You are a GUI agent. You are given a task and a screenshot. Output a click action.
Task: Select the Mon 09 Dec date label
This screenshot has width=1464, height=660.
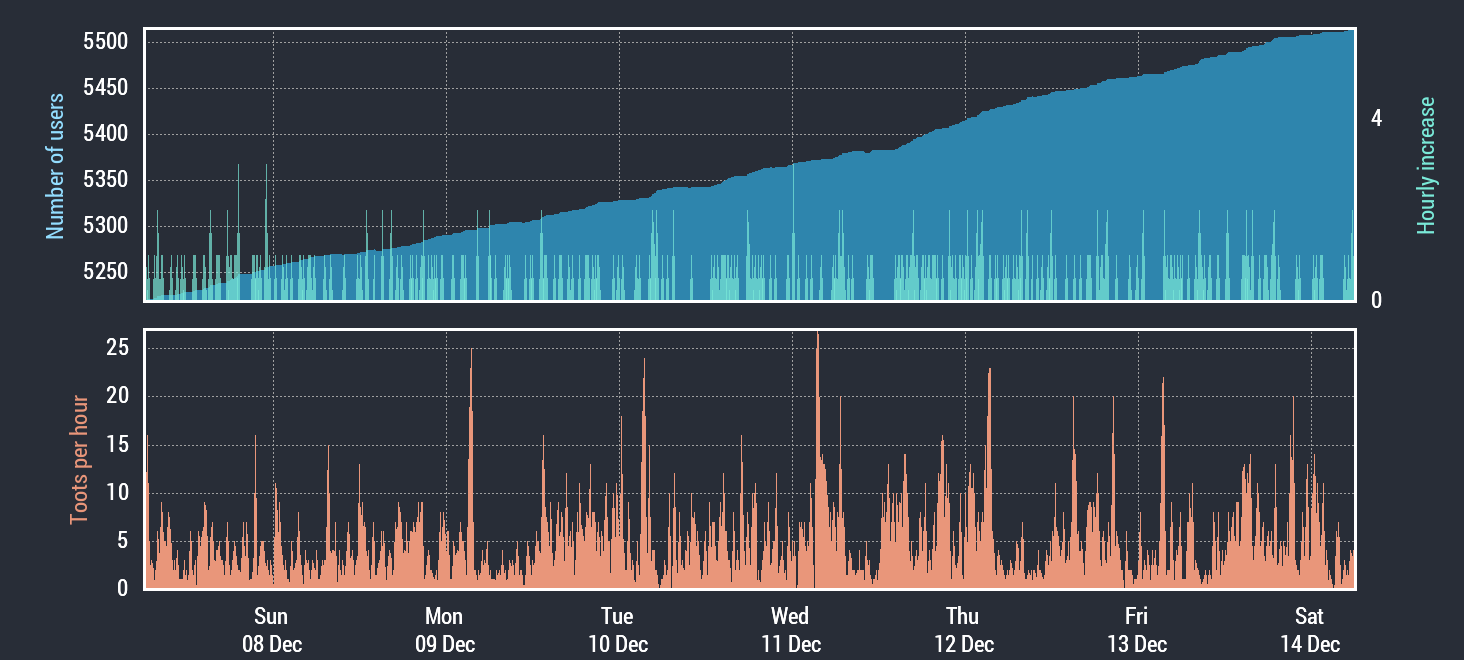444,630
